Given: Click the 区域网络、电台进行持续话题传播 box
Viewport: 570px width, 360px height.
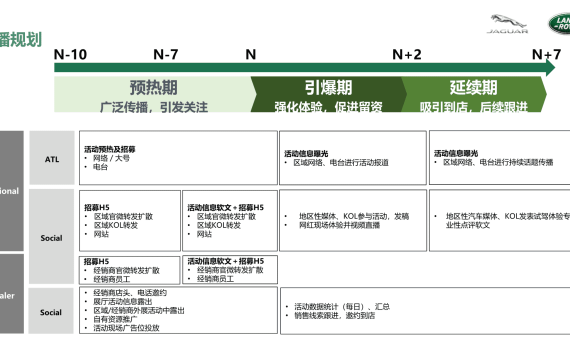Looking at the screenshot, I should 499,158.
